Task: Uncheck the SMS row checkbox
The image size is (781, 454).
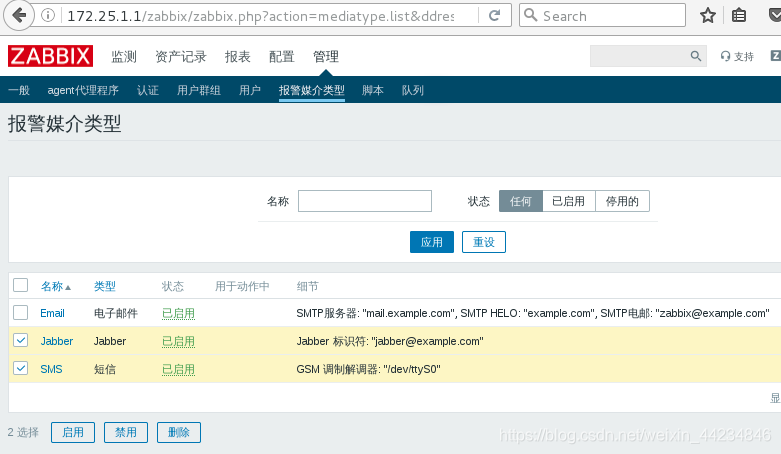Action: pos(20,368)
